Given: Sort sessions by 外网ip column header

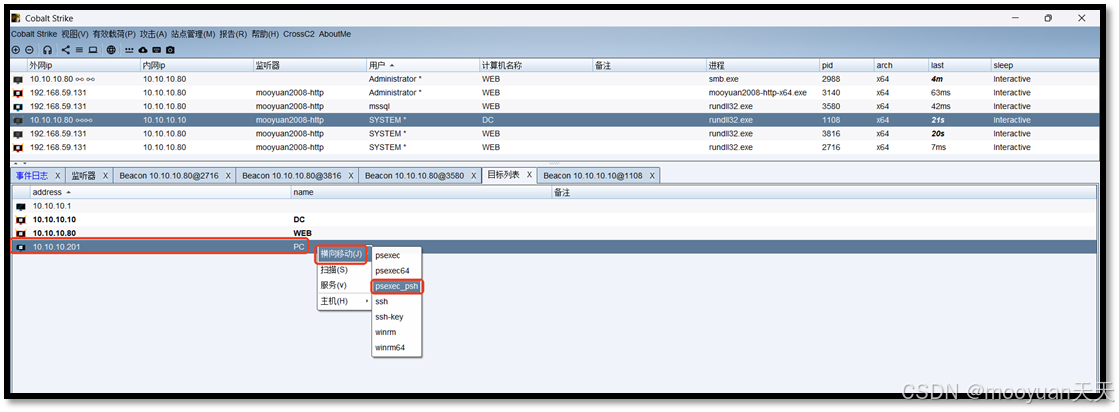Looking at the screenshot, I should coord(83,66).
